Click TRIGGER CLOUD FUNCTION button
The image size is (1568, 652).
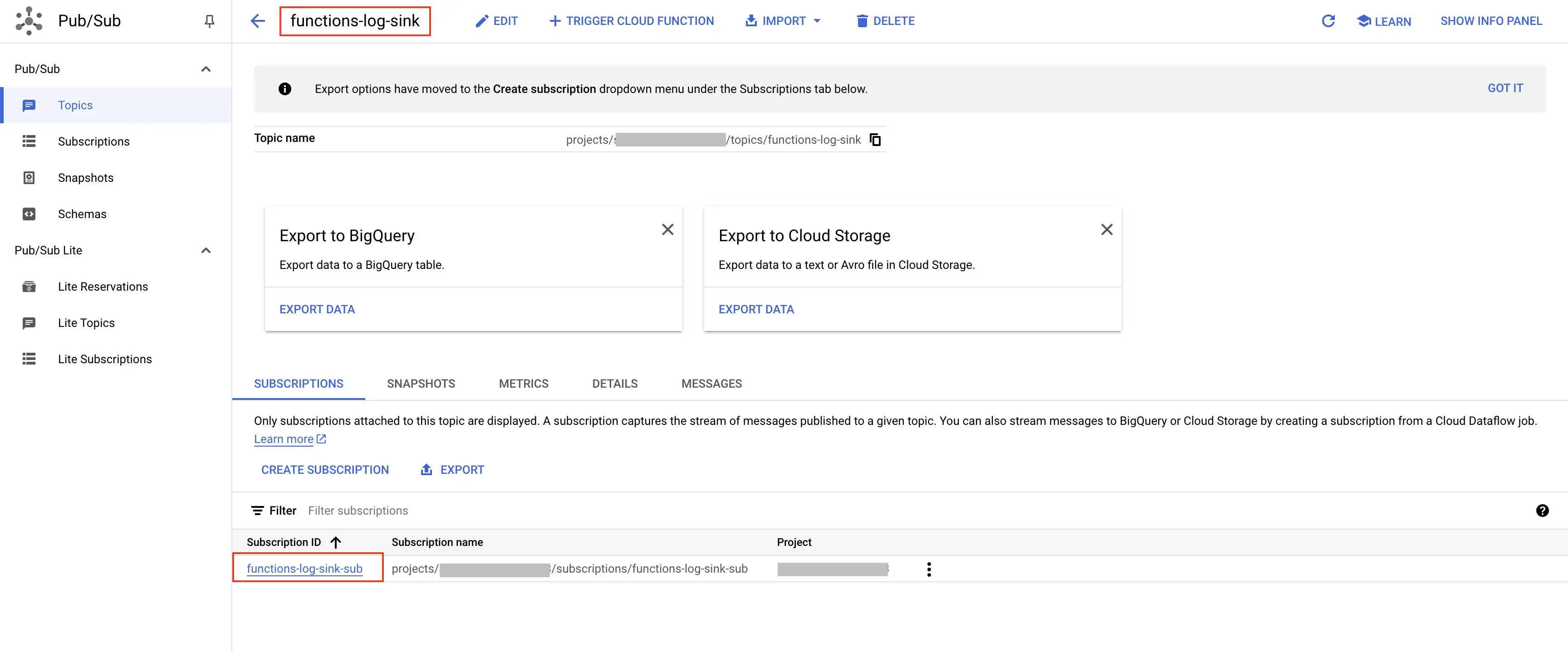tap(631, 21)
